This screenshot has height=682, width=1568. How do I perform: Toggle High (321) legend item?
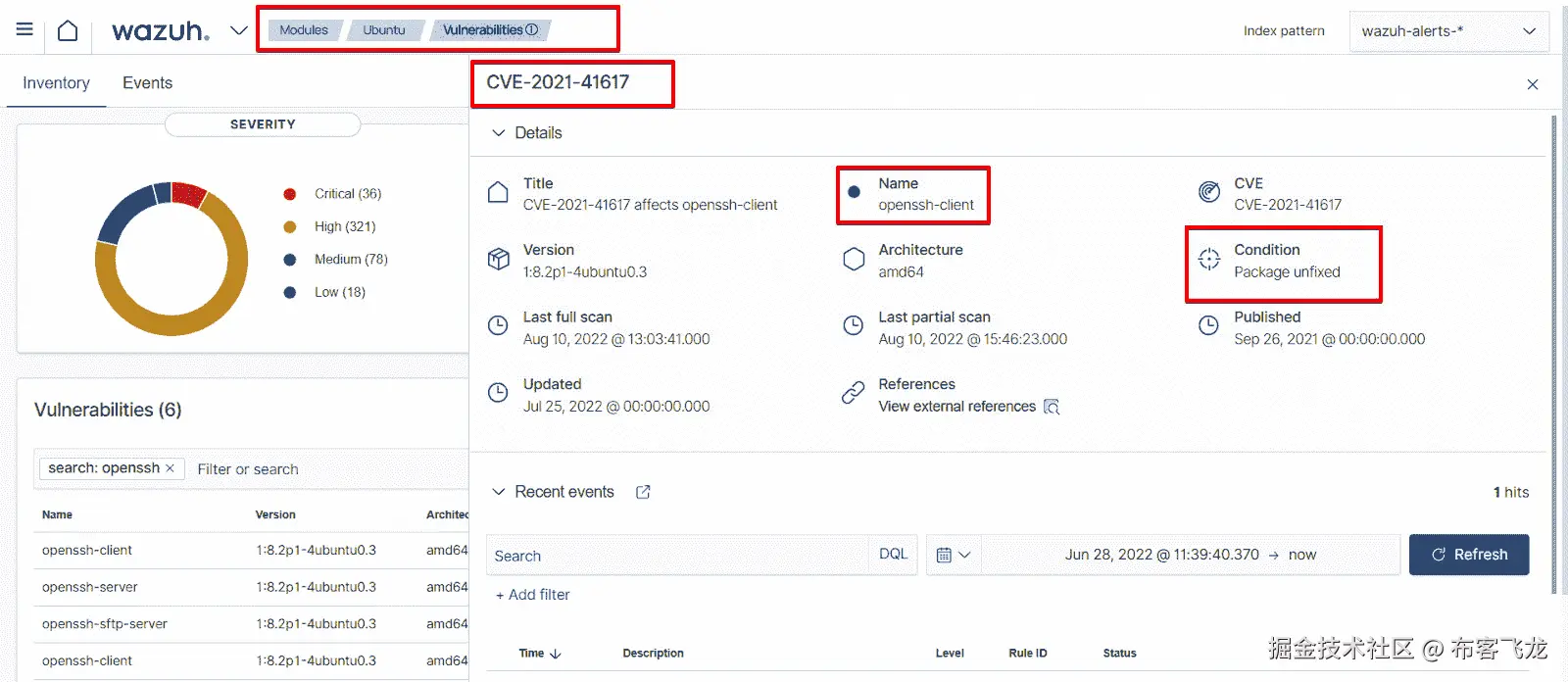345,226
